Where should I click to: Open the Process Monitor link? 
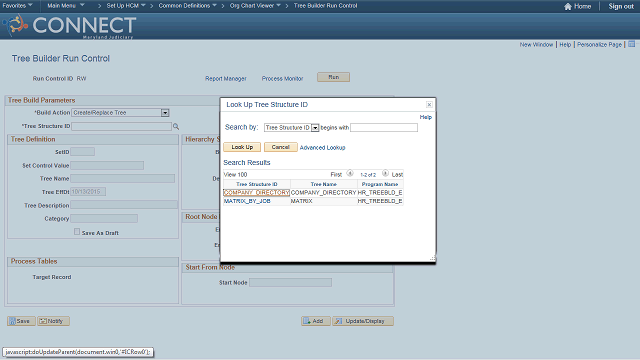click(282, 79)
